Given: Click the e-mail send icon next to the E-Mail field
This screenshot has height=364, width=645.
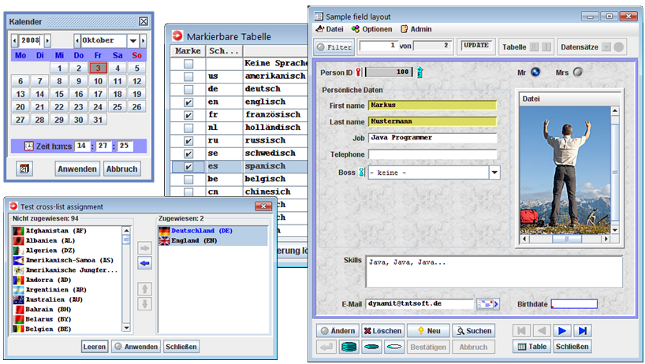Looking at the screenshot, I should pos(487,304).
